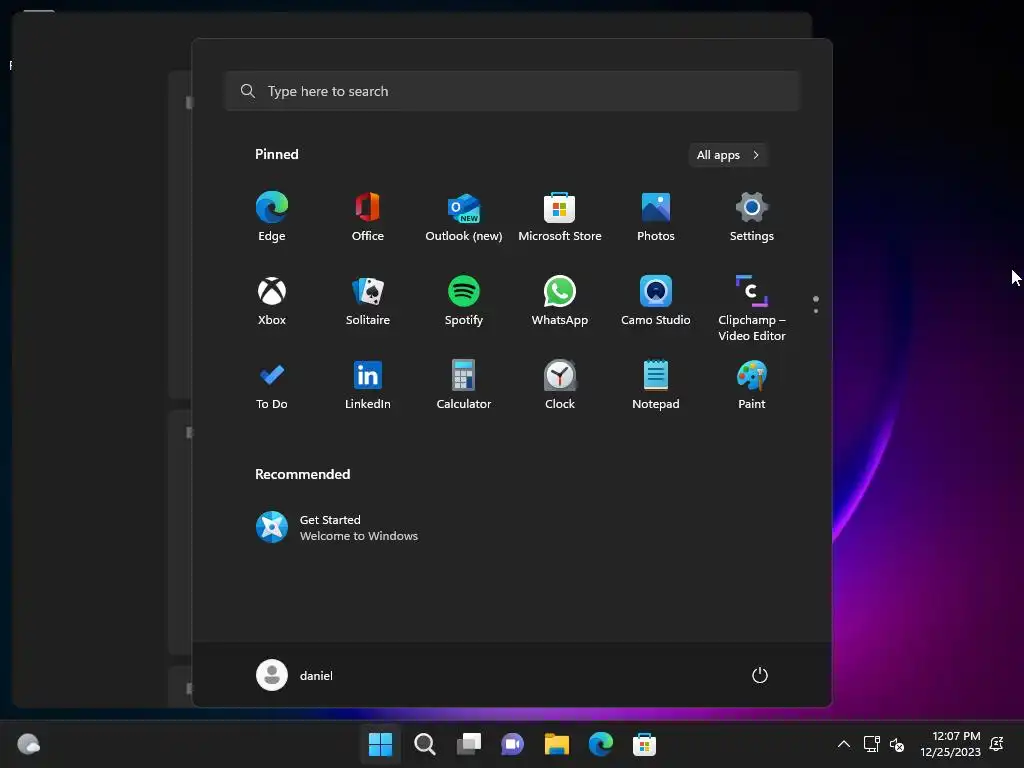The width and height of the screenshot is (1024, 768).
Task: Open Paint
Action: point(752,385)
